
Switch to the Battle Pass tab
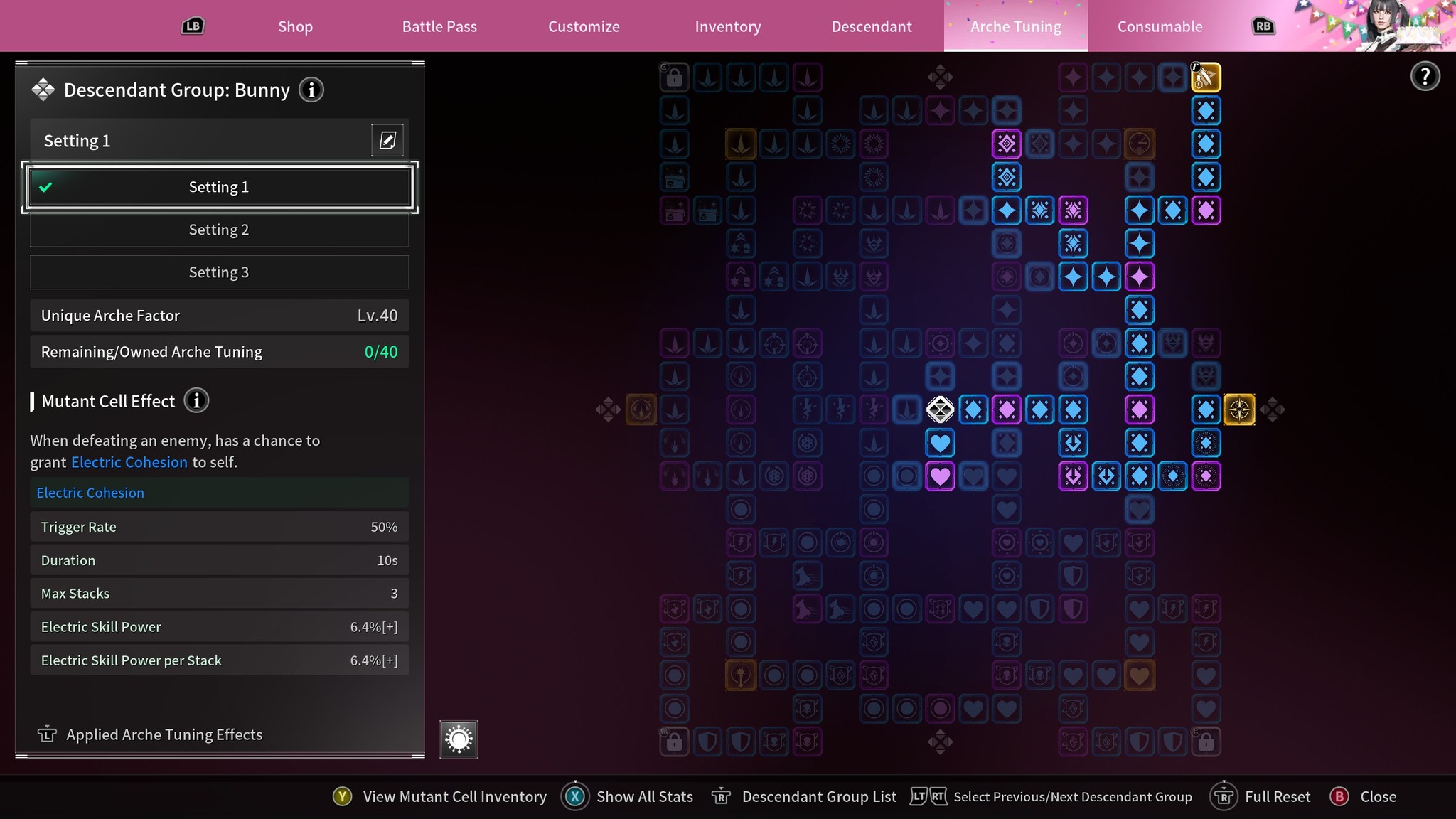pyautogui.click(x=439, y=26)
